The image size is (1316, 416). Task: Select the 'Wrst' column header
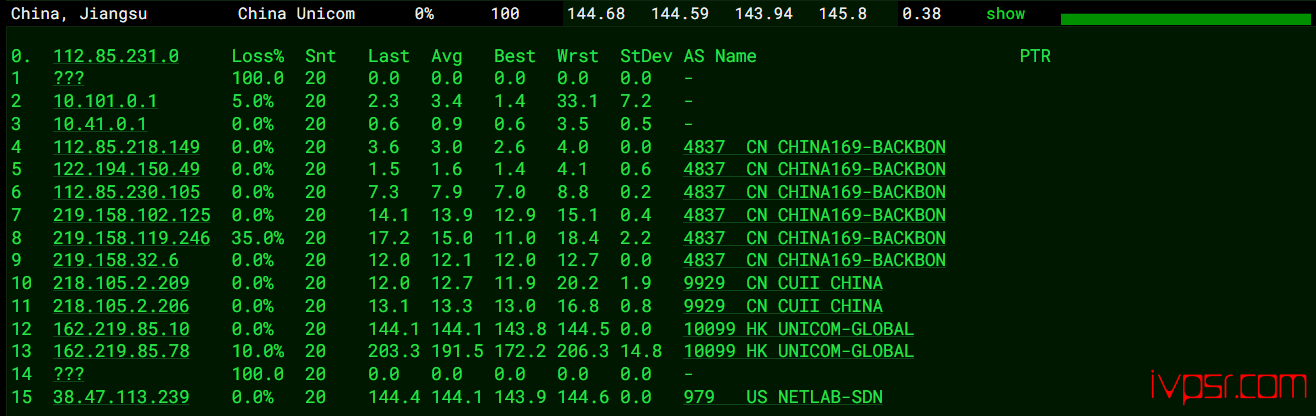pyautogui.click(x=578, y=56)
